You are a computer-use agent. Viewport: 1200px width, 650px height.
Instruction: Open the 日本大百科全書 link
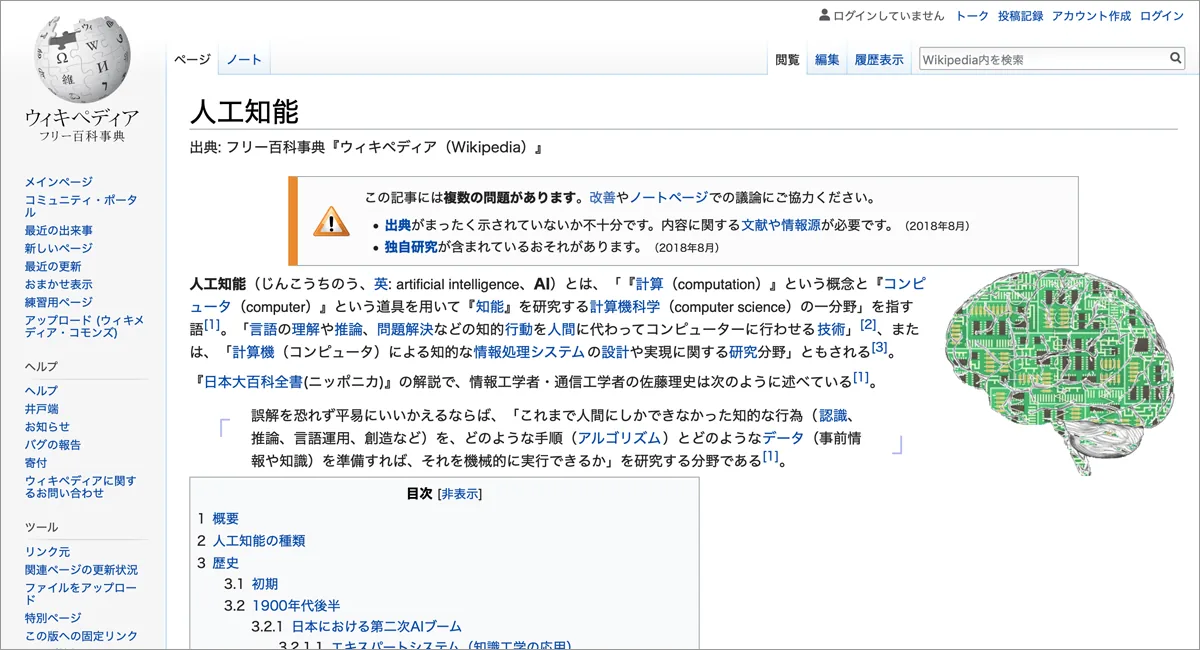click(x=251, y=381)
